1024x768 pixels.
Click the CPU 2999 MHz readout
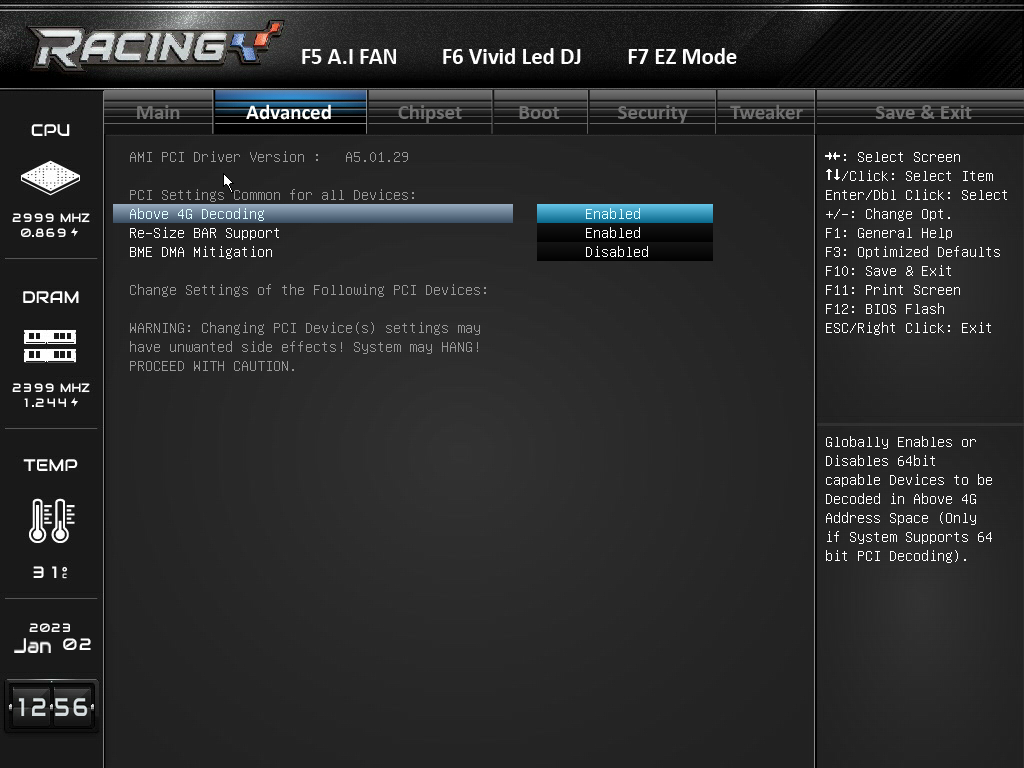click(x=50, y=218)
